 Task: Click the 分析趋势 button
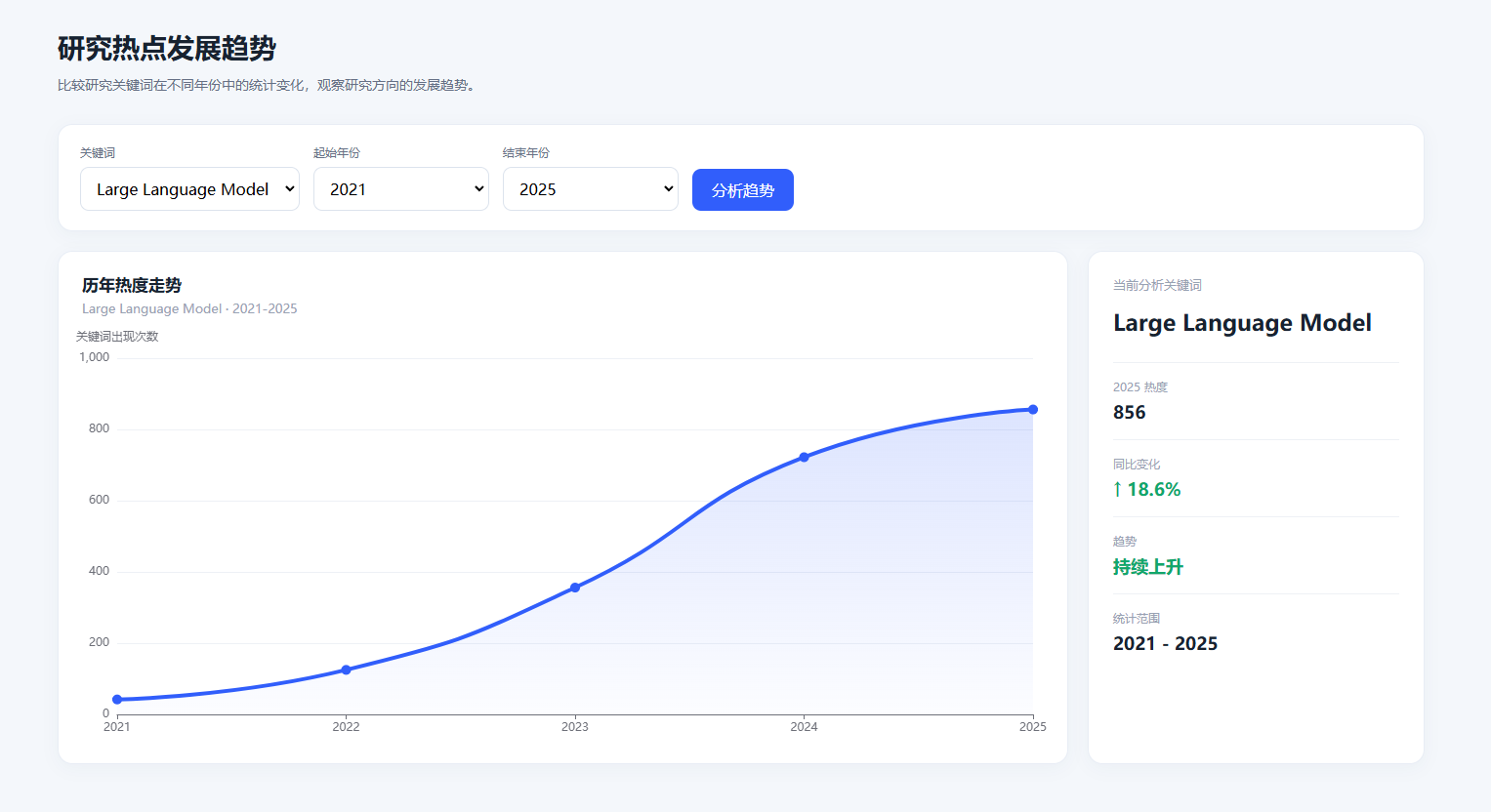click(x=742, y=190)
